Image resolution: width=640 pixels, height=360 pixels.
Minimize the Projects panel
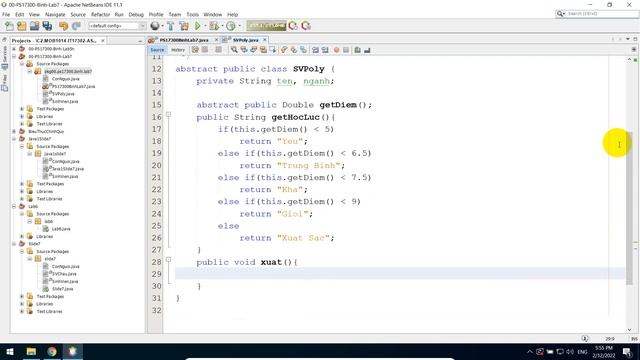[140, 41]
